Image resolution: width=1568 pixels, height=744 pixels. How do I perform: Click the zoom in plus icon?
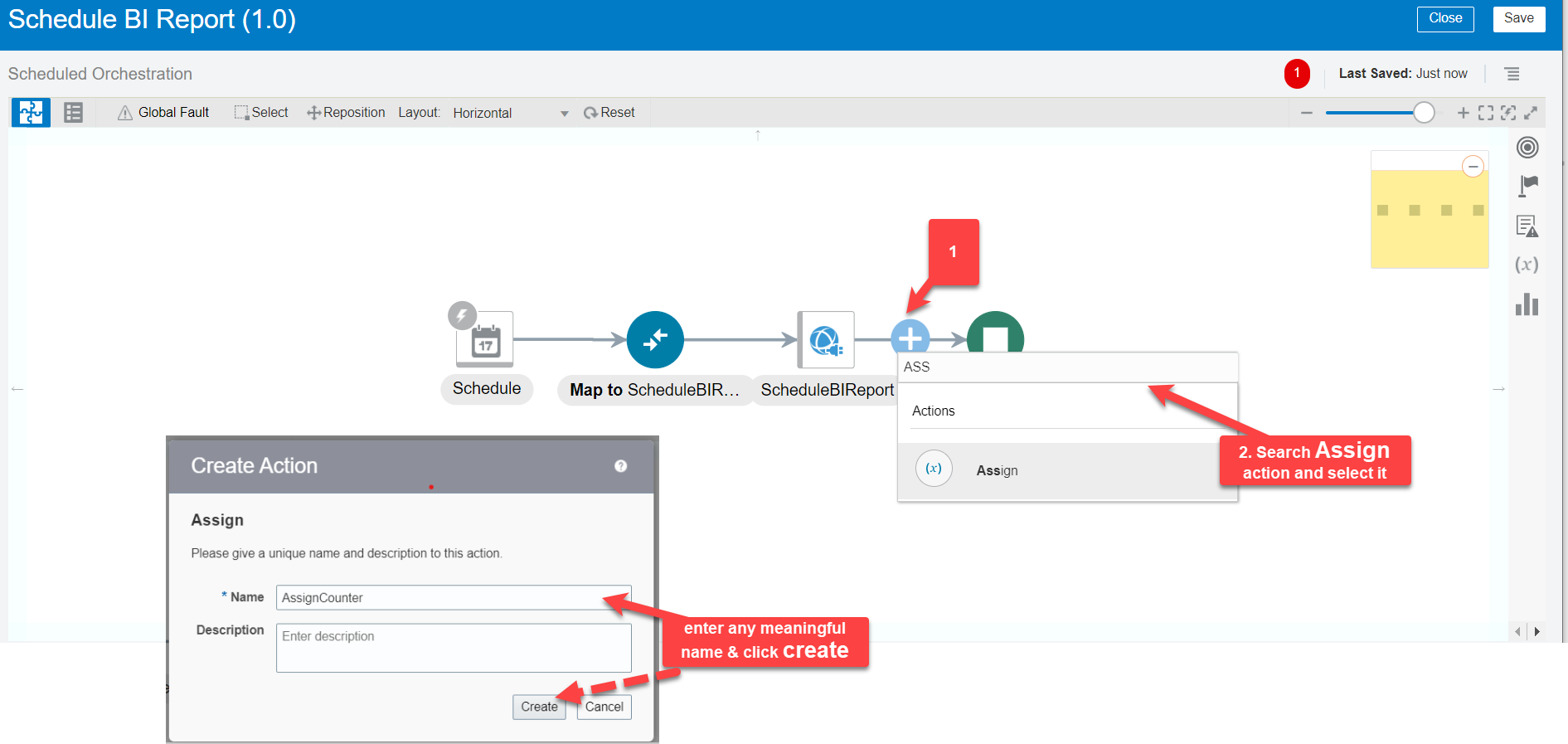click(1463, 113)
